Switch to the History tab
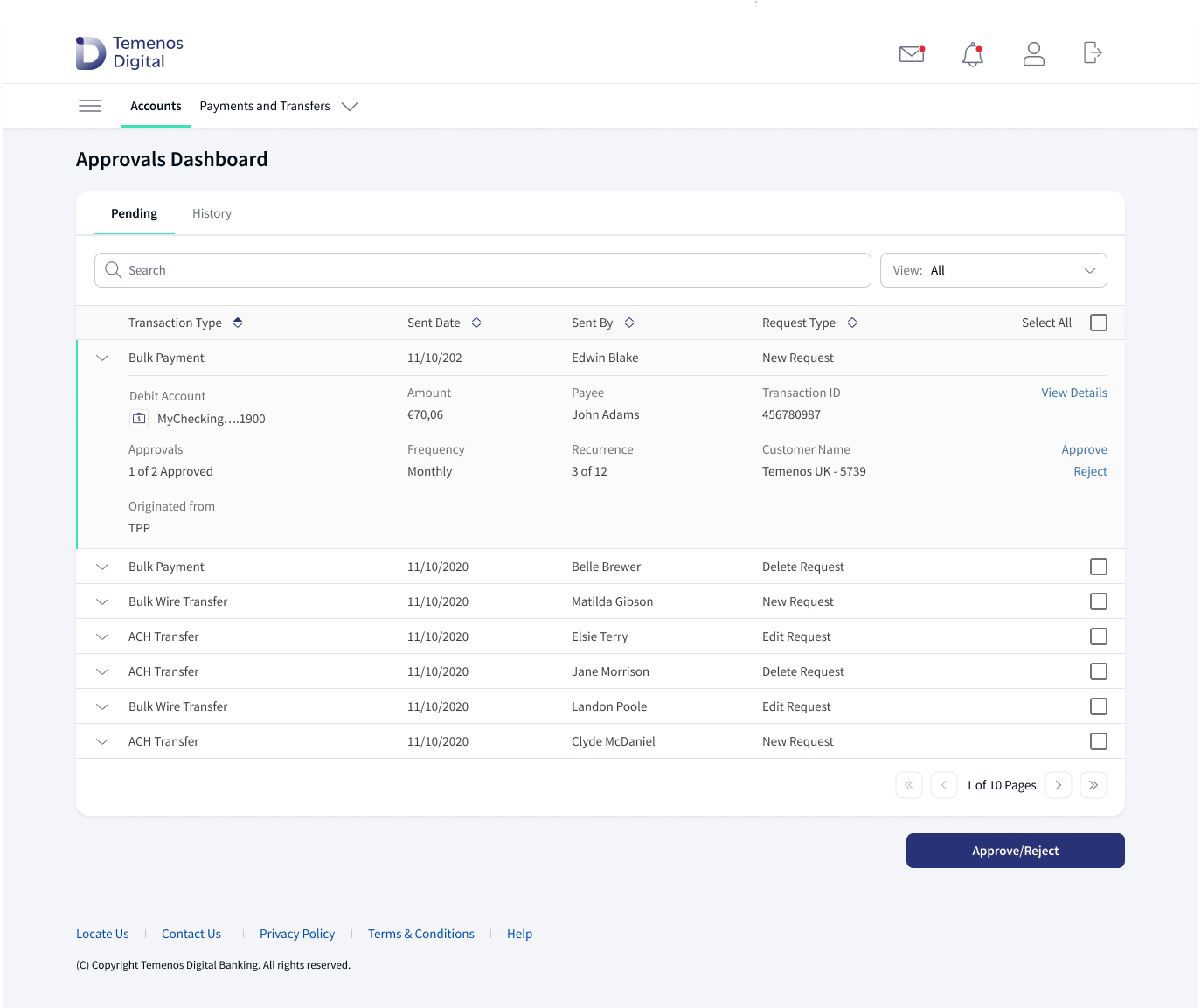The height and width of the screenshot is (1008, 1201). [212, 213]
